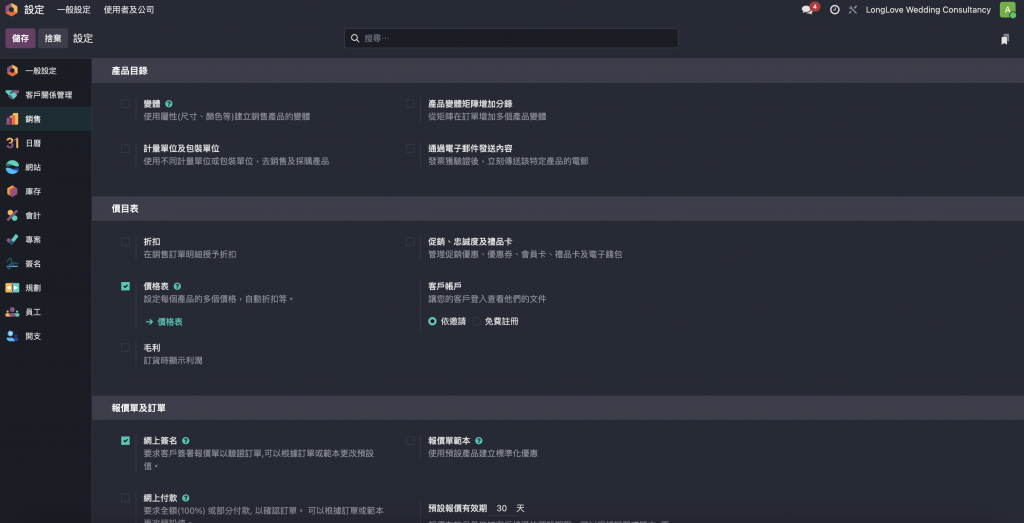Select the 銷售 sidebar icon
This screenshot has width=1024, height=523.
click(x=12, y=119)
